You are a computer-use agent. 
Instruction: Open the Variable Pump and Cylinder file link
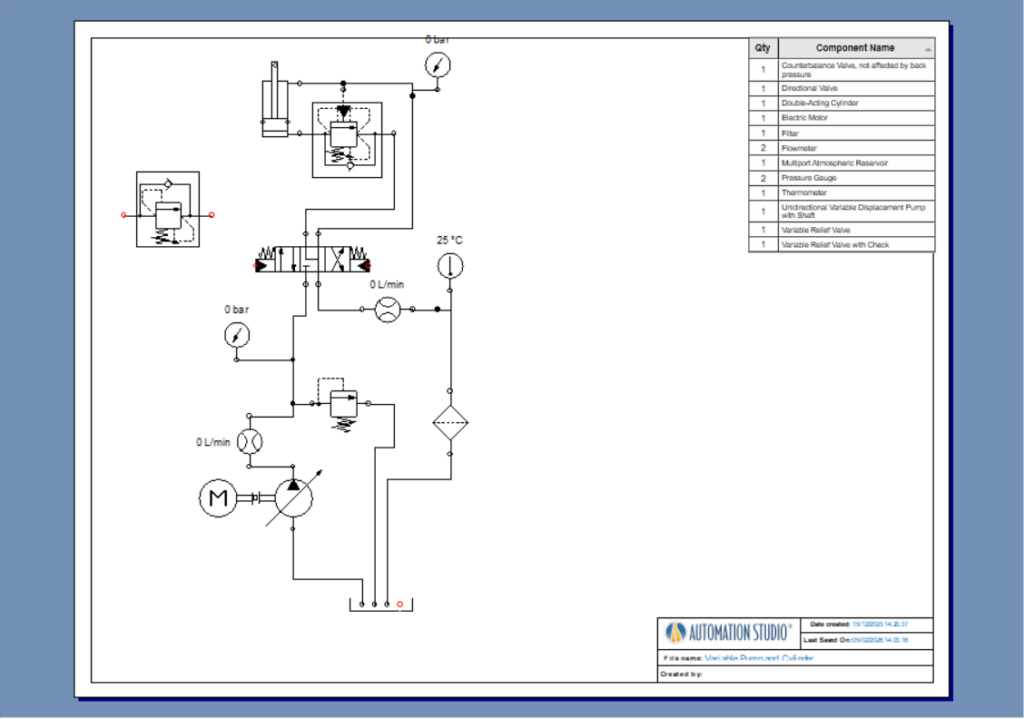[758, 658]
